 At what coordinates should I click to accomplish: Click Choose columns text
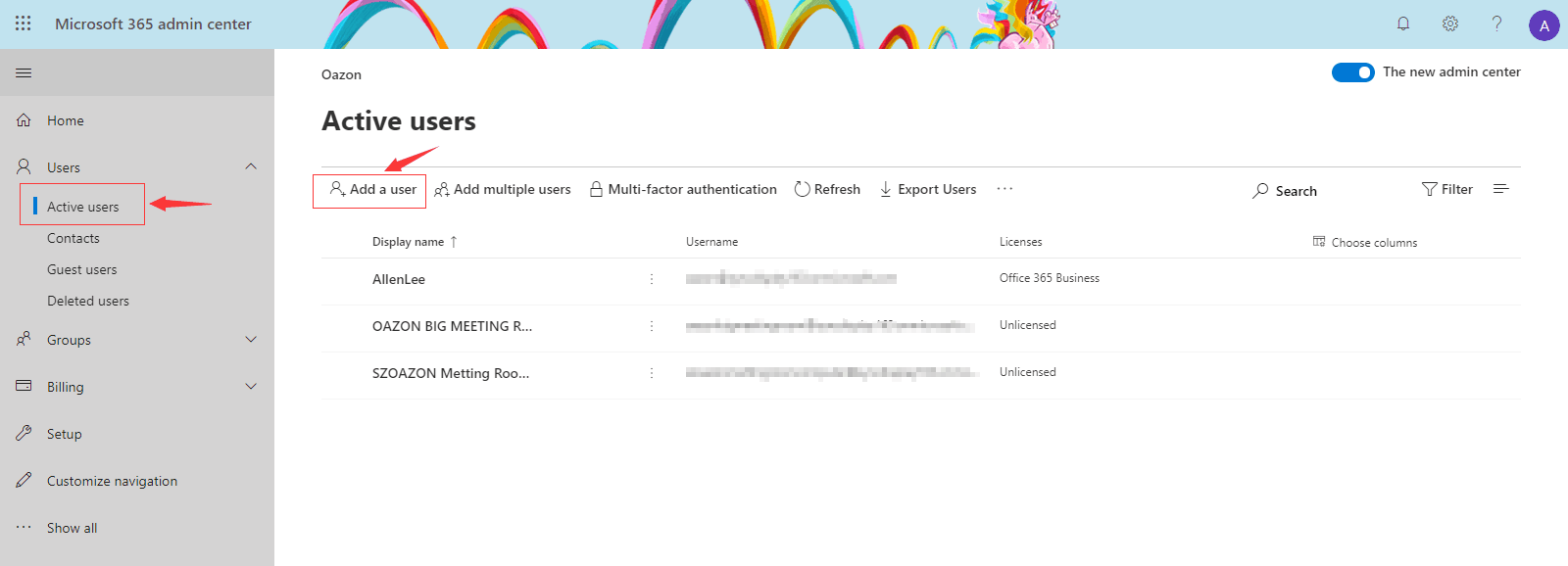tap(1374, 242)
